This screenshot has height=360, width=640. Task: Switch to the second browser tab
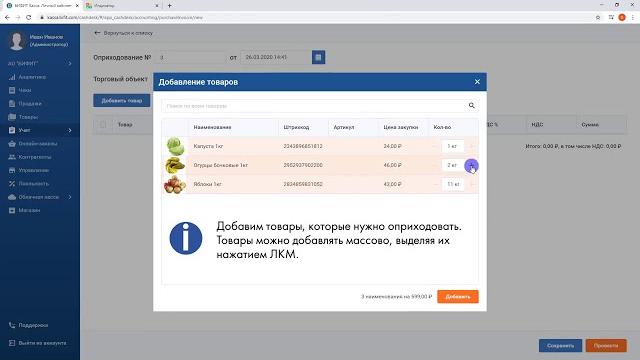(122, 6)
